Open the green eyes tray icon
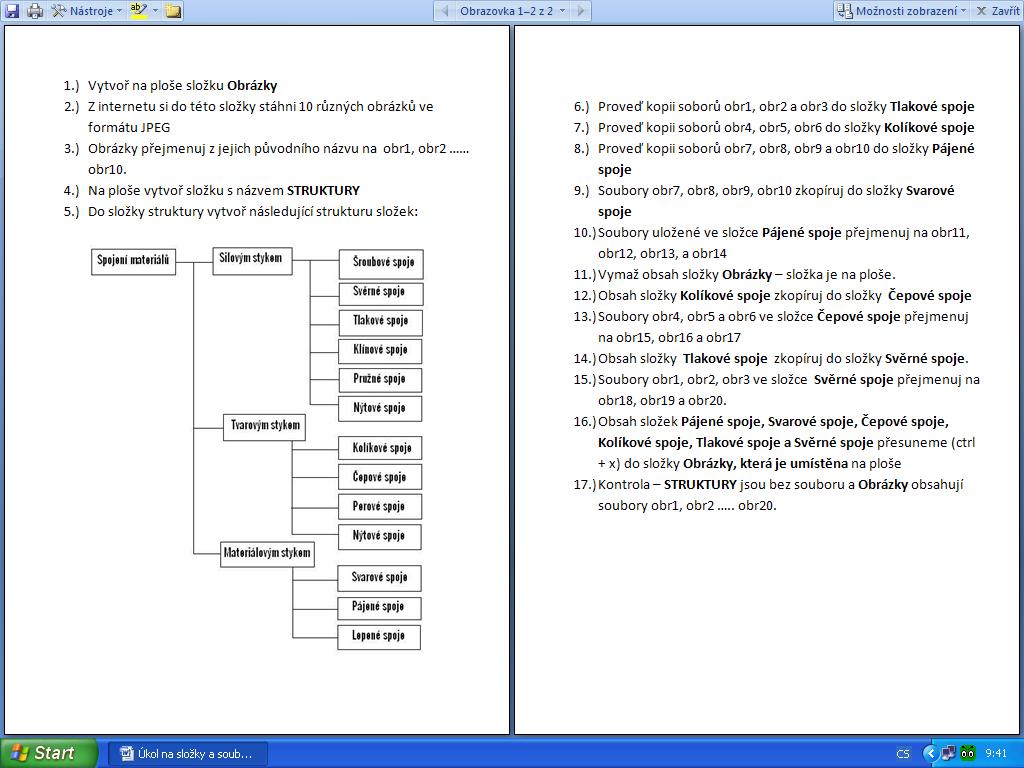Image resolution: width=1024 pixels, height=768 pixels. 968,754
